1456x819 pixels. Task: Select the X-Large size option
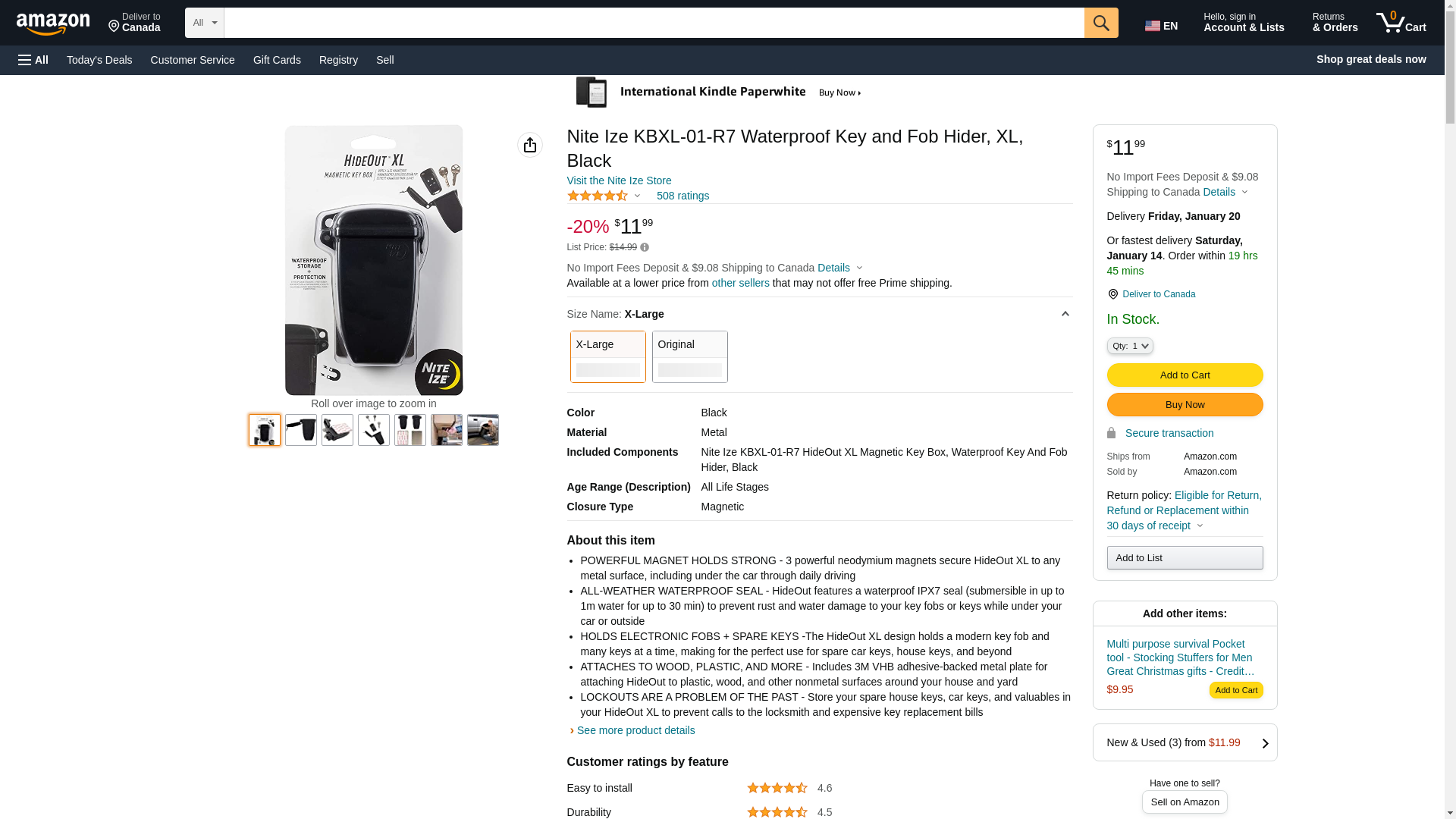(x=607, y=356)
